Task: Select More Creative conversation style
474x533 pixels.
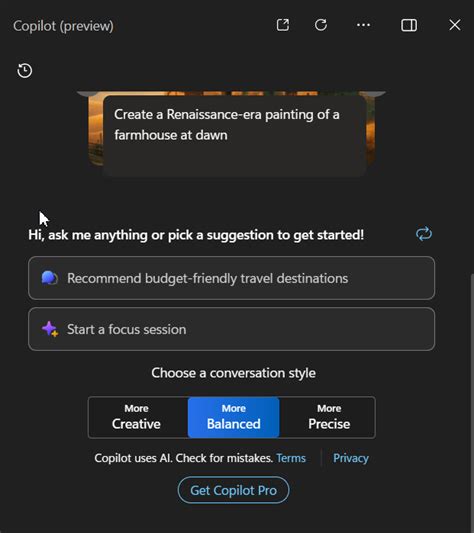Action: click(138, 417)
